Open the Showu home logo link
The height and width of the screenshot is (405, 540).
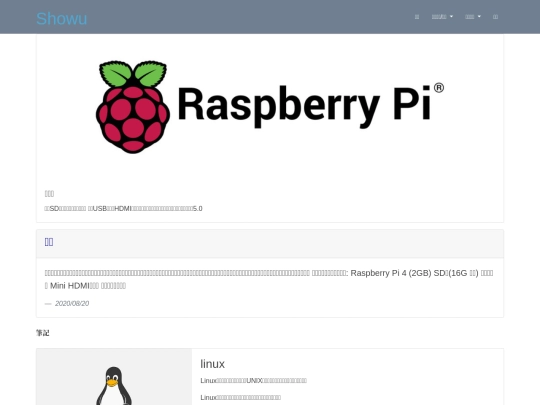click(x=61, y=19)
